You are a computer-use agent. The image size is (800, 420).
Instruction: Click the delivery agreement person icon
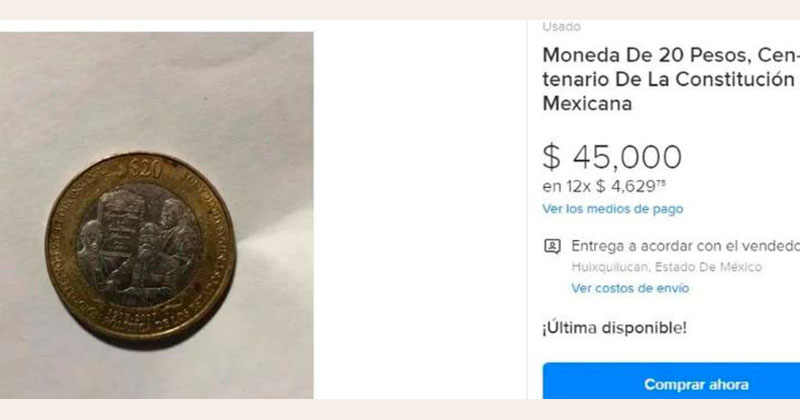553,246
